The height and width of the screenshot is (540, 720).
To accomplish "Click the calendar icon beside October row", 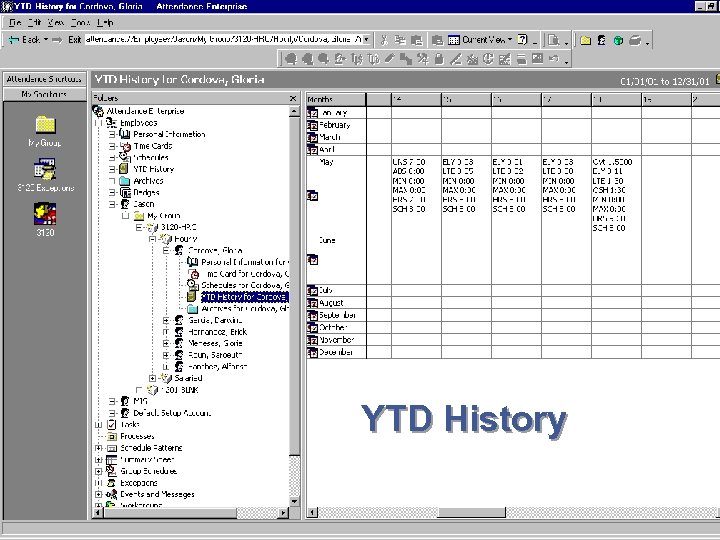I will tap(312, 328).
